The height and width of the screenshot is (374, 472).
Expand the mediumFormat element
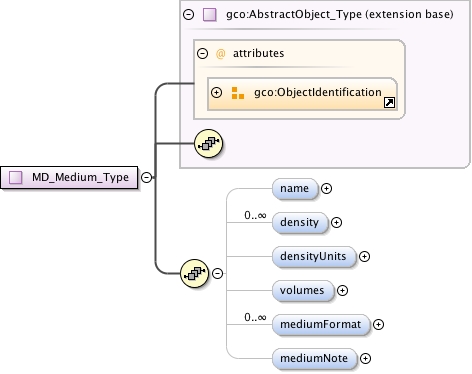coord(378,325)
